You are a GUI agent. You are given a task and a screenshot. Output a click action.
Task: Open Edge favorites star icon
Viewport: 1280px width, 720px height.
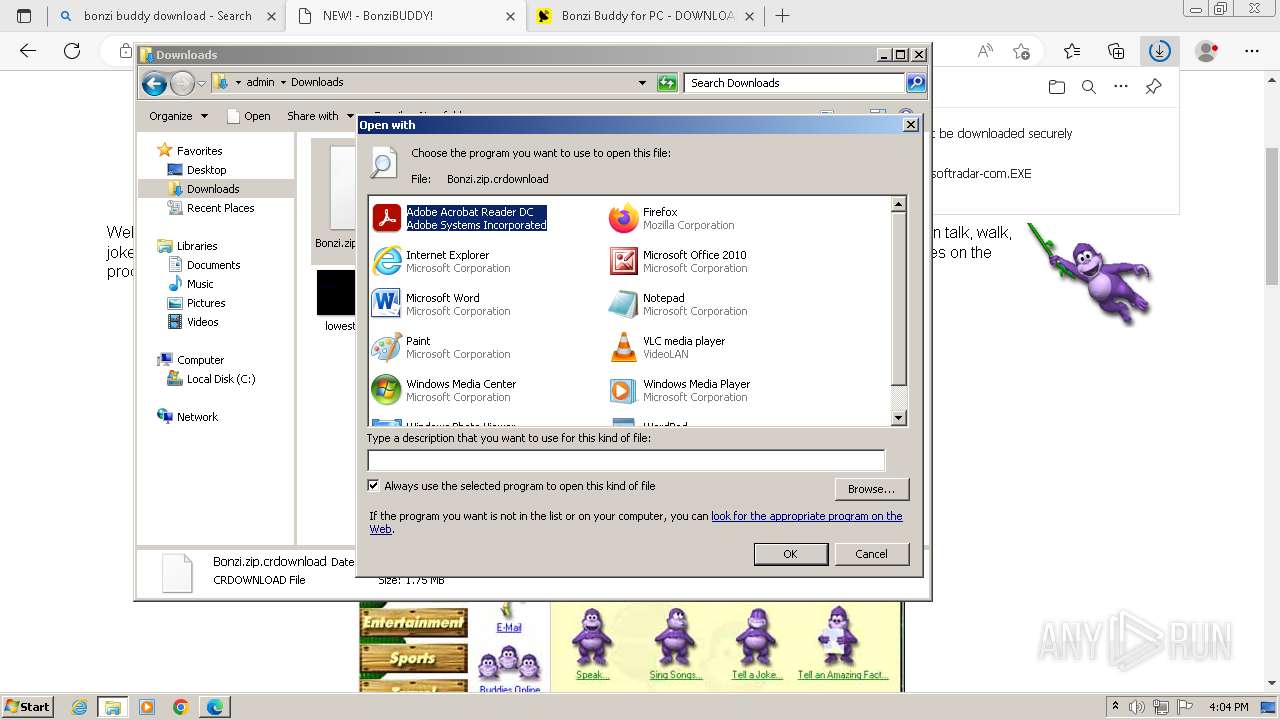1072,51
